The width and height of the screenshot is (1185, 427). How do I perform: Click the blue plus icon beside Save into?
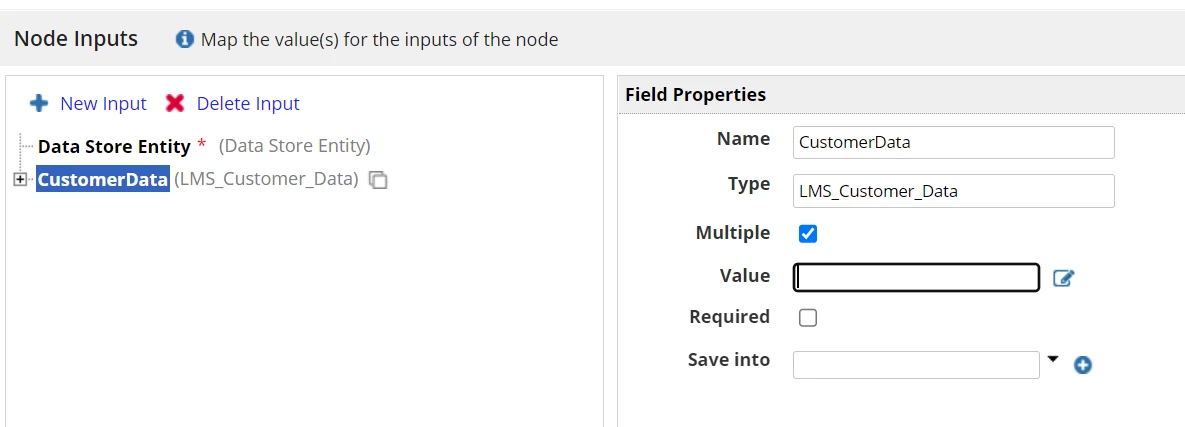coord(1083,366)
